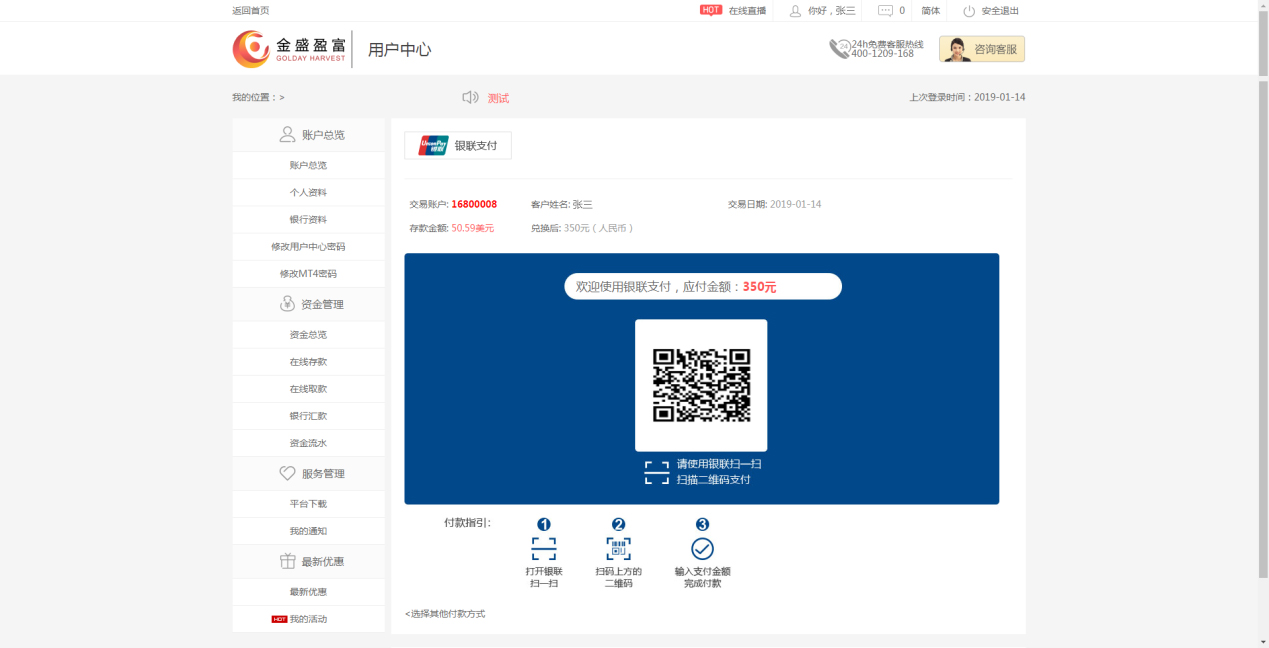Screen dimensions: 1269x648
Task: Click 安全退出 to log out
Action: pos(1000,11)
